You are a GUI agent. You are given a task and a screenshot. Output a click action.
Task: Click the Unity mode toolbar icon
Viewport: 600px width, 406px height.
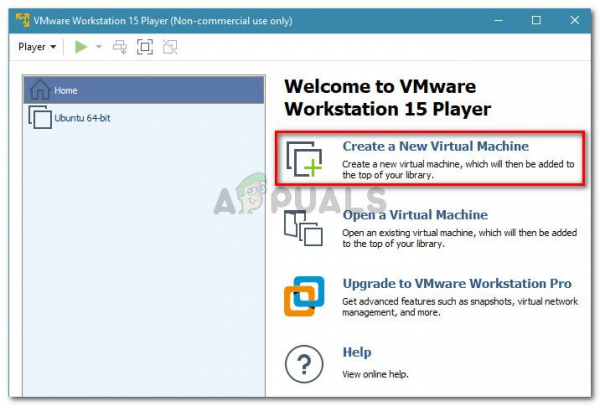click(170, 47)
